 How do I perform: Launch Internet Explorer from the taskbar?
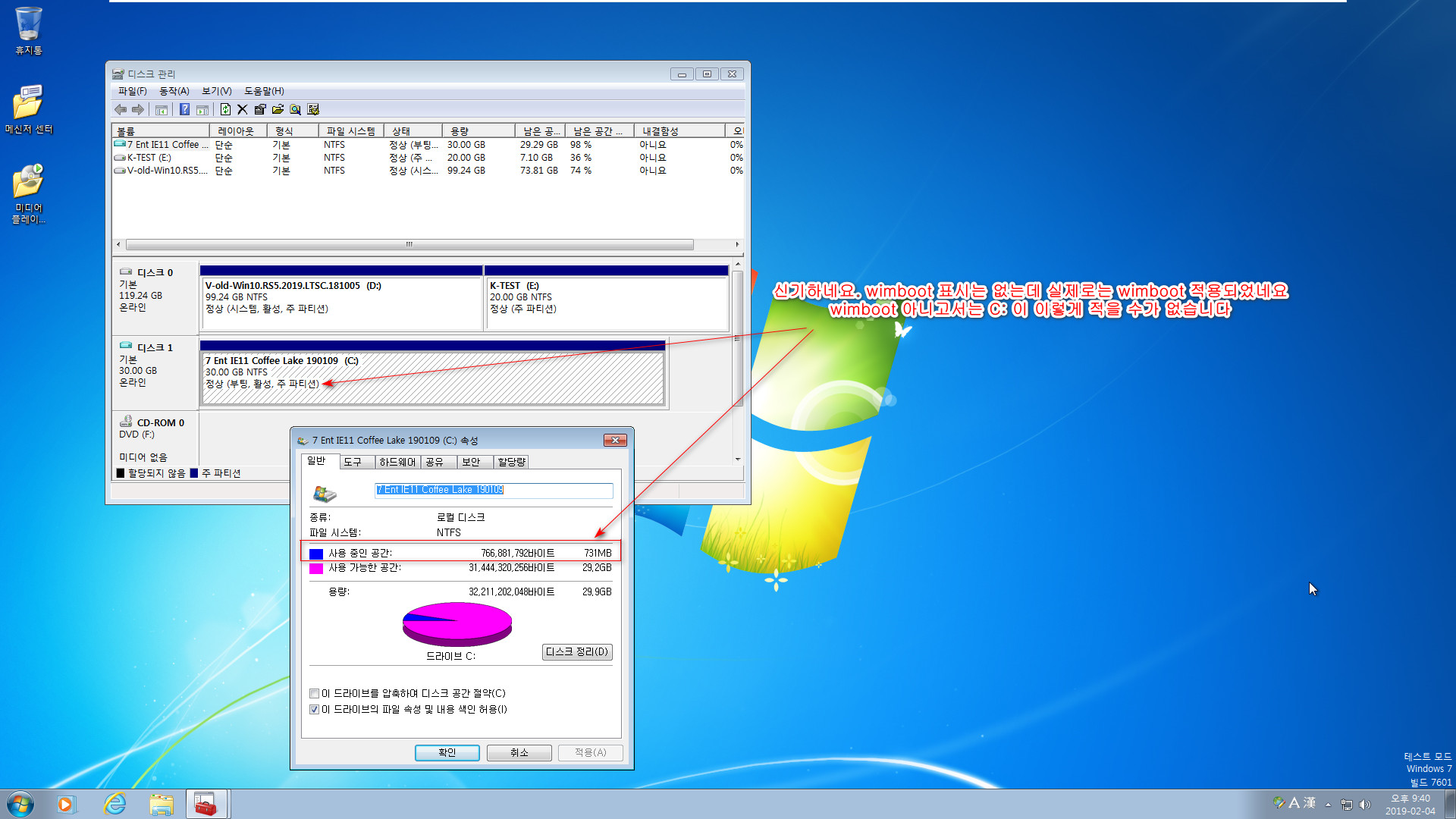pos(115,804)
